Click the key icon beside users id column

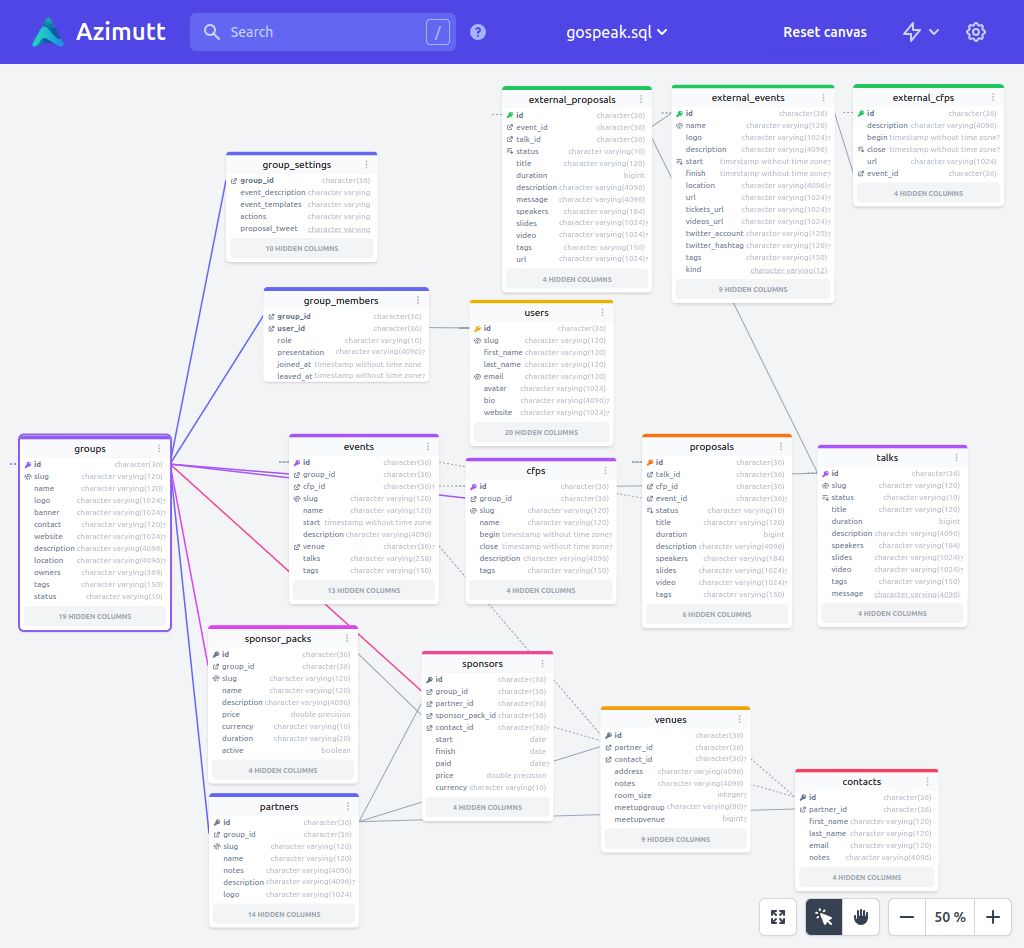[x=478, y=328]
